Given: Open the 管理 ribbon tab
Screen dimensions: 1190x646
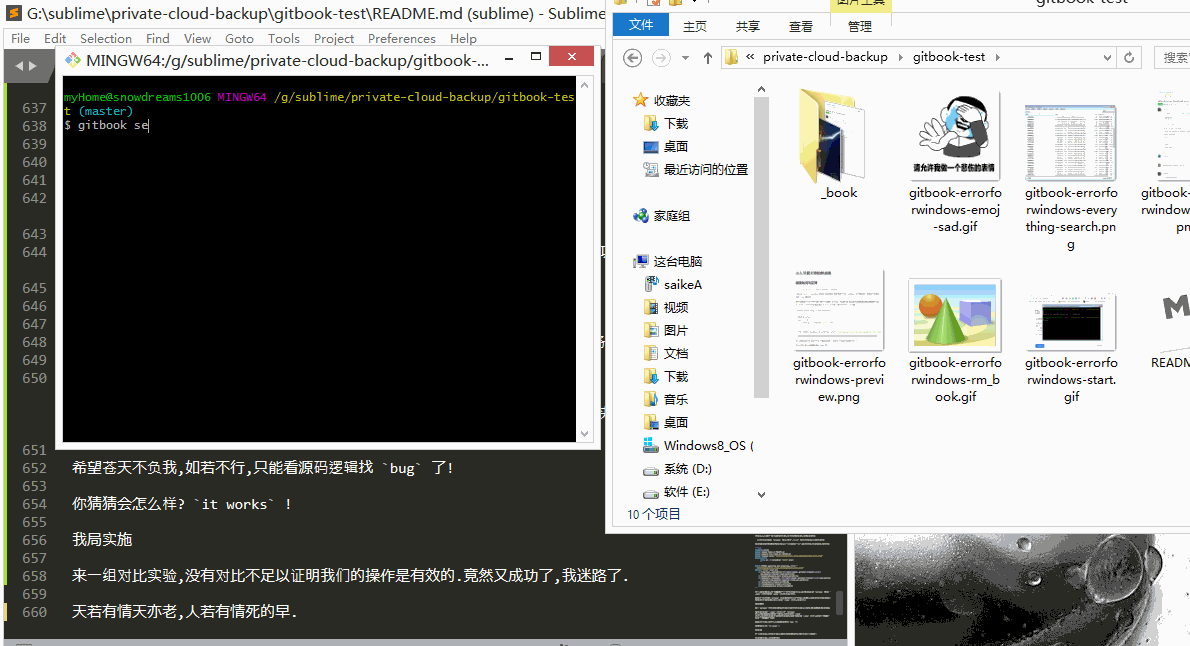Looking at the screenshot, I should [860, 27].
